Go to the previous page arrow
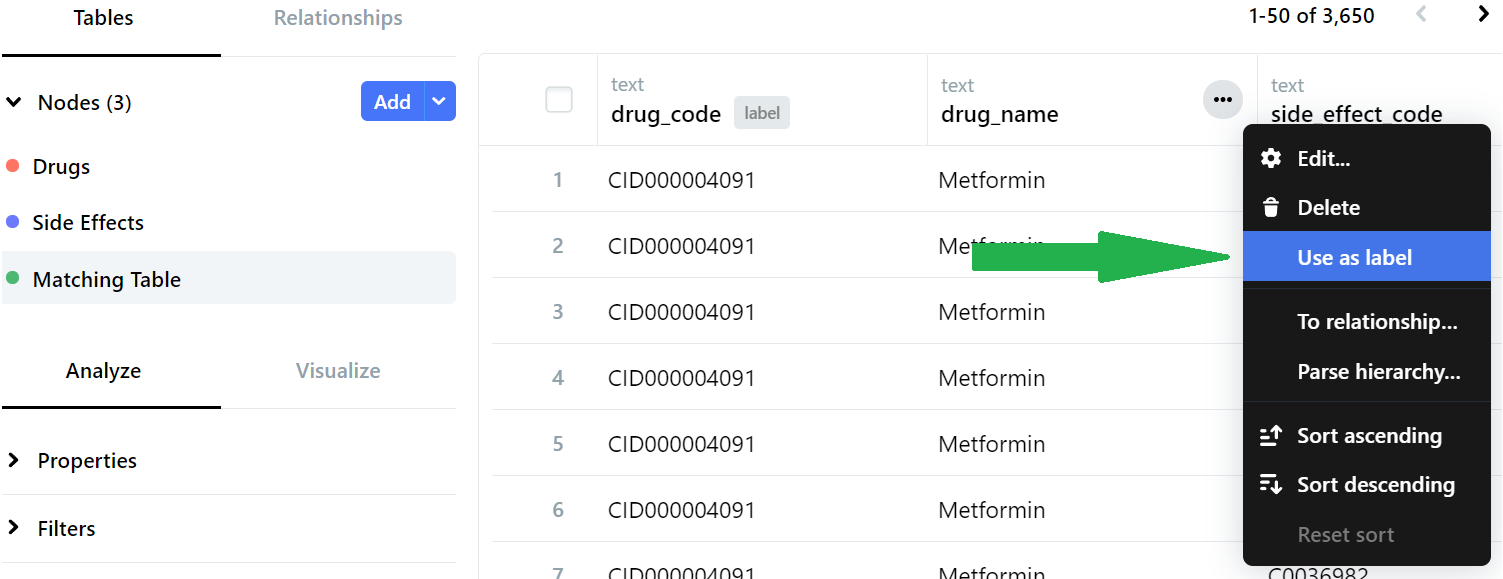This screenshot has width=1503, height=579. click(x=1422, y=15)
